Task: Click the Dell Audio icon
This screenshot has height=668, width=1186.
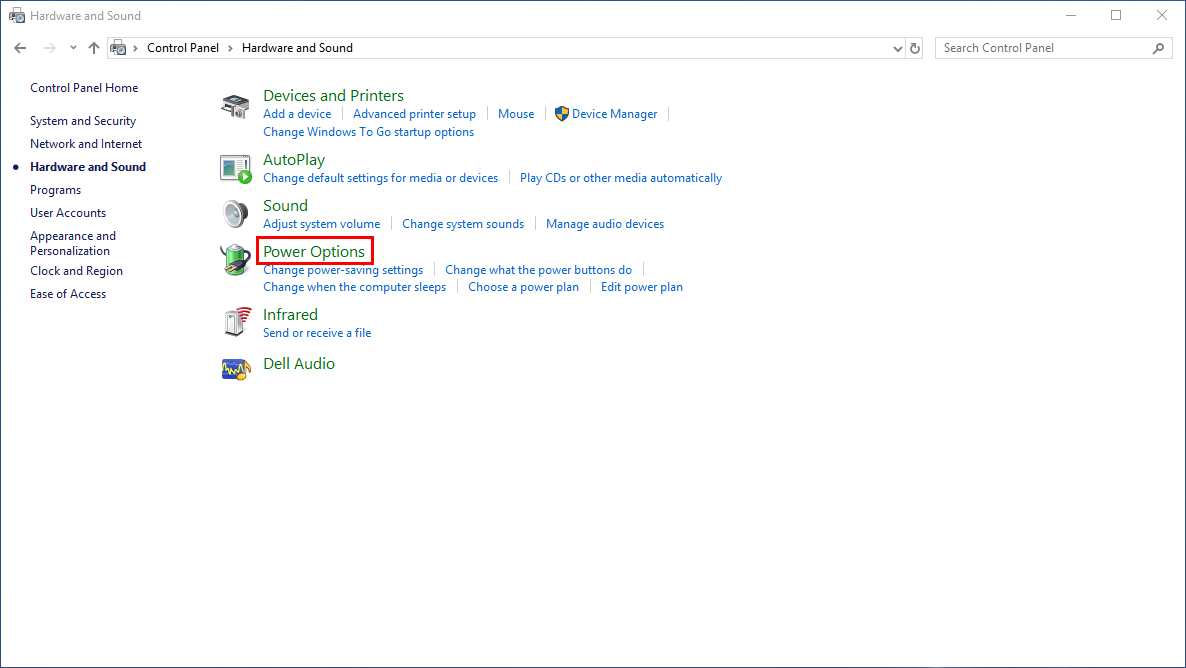Action: [x=235, y=368]
